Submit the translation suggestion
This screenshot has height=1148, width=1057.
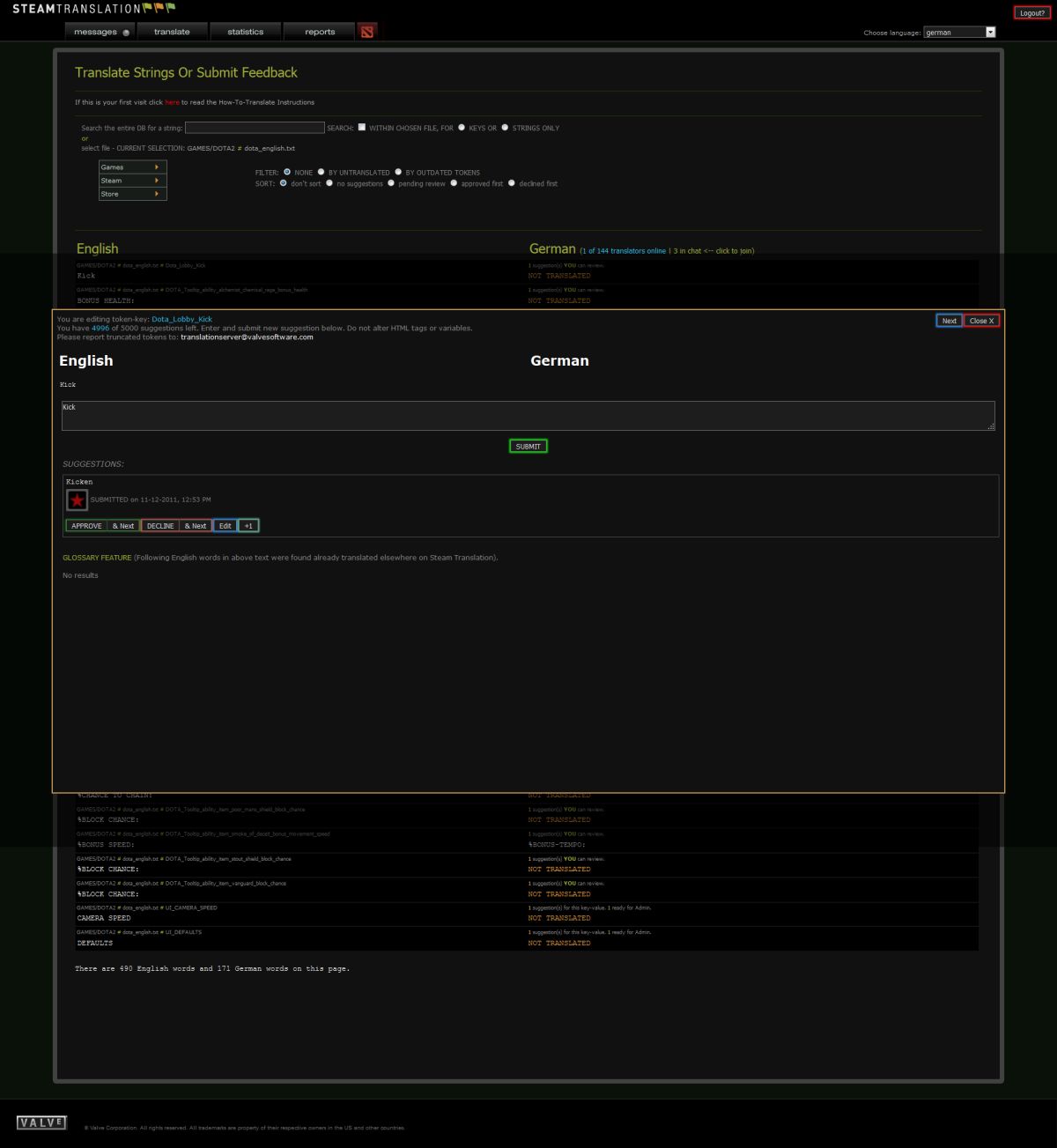pos(528,446)
